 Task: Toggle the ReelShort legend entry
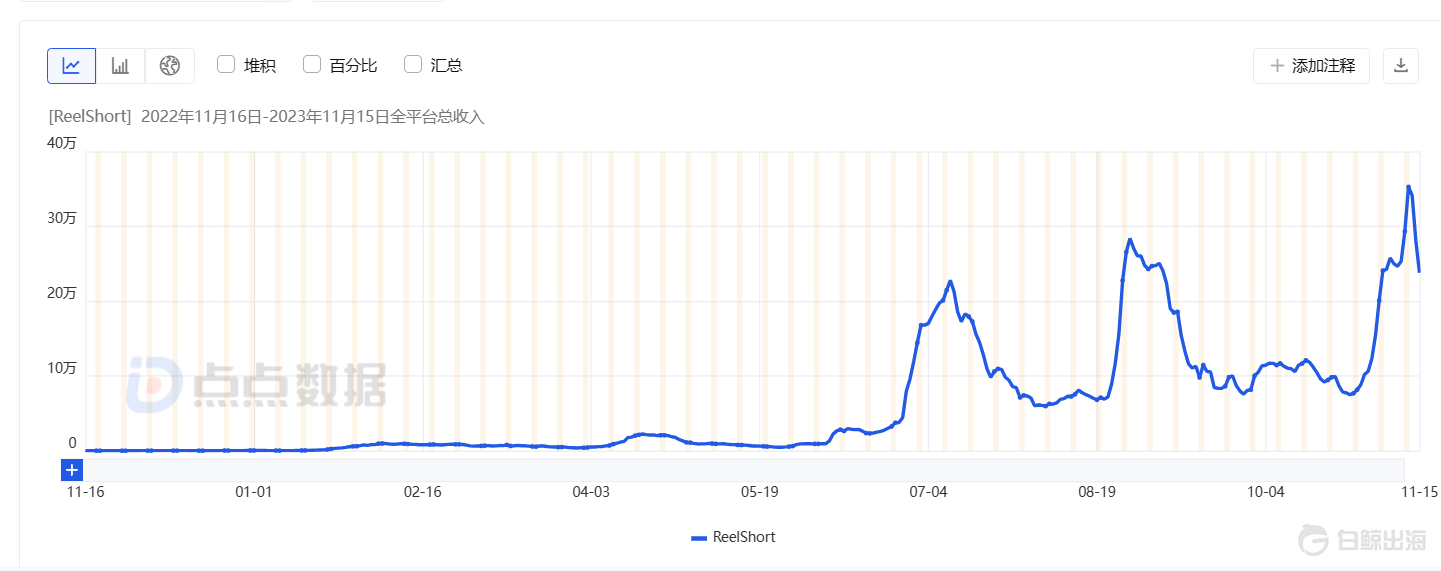coord(733,537)
